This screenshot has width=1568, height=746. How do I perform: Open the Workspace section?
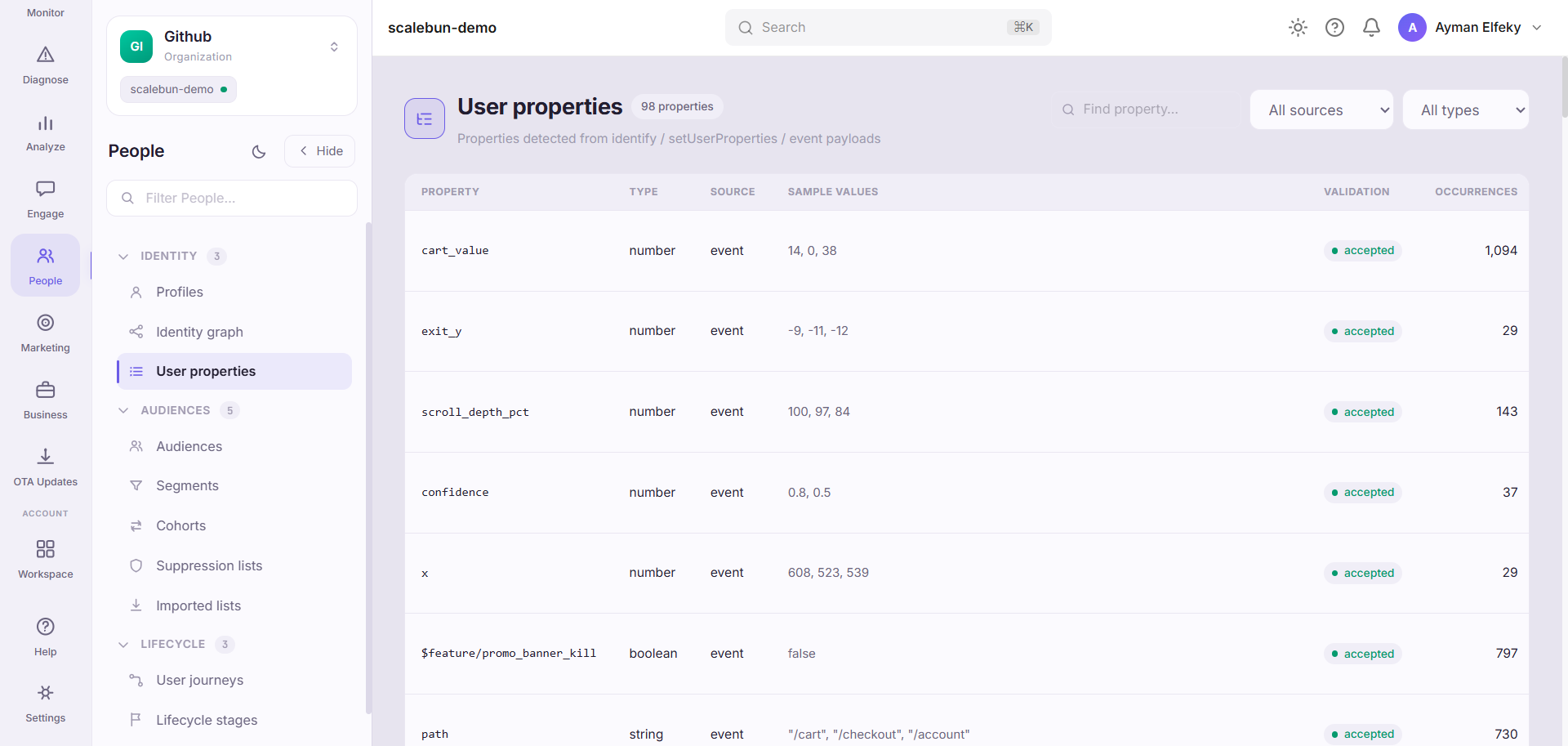[46, 560]
